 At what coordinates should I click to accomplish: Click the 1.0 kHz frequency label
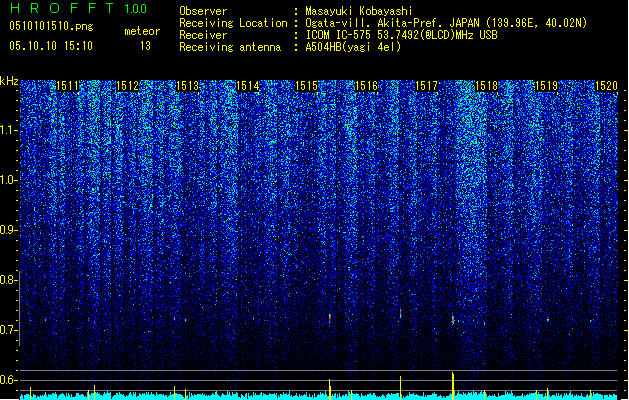pos(8,180)
